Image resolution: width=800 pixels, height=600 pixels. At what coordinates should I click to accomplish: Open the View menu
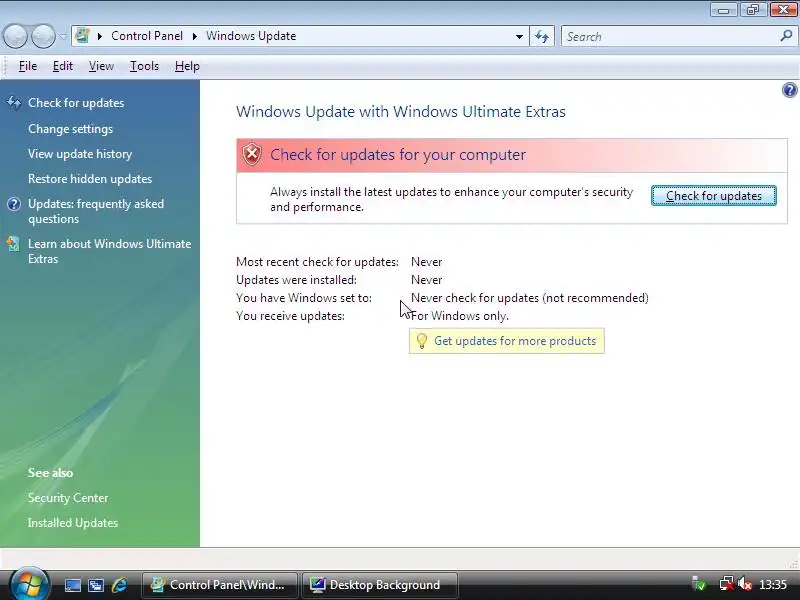[101, 66]
